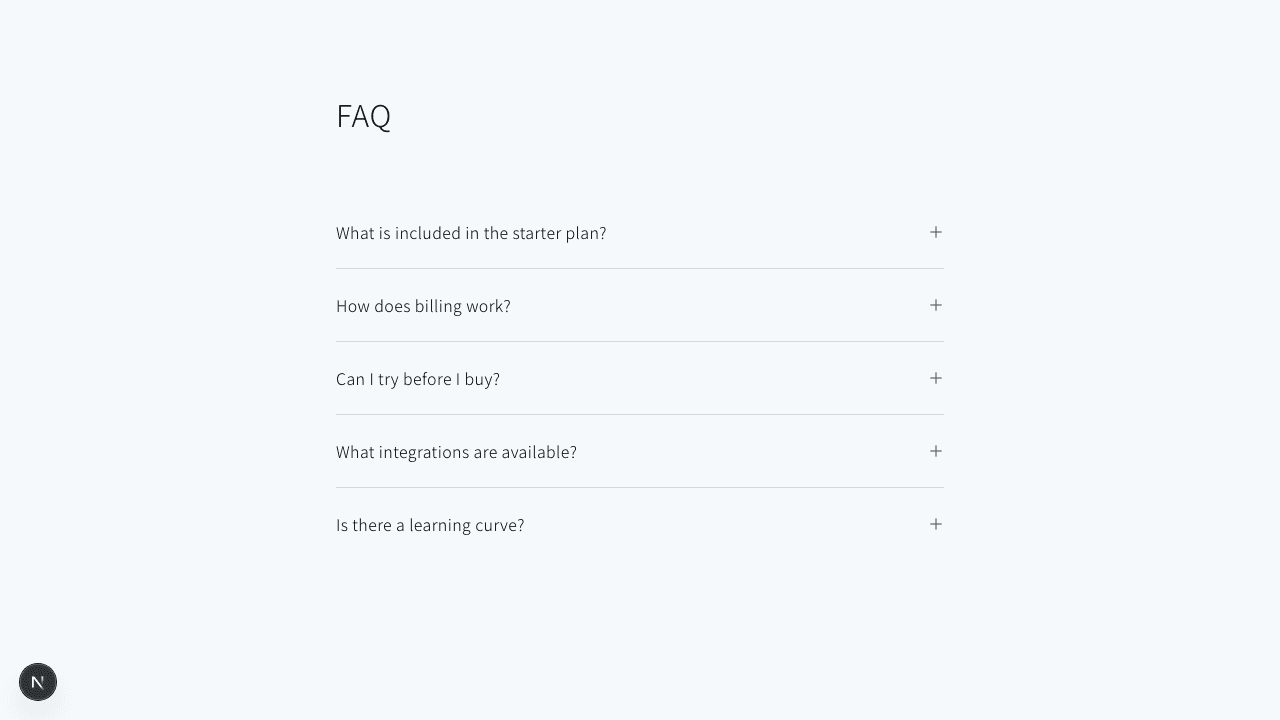Select the try before buy question text
The width and height of the screenshot is (1280, 720).
418,379
